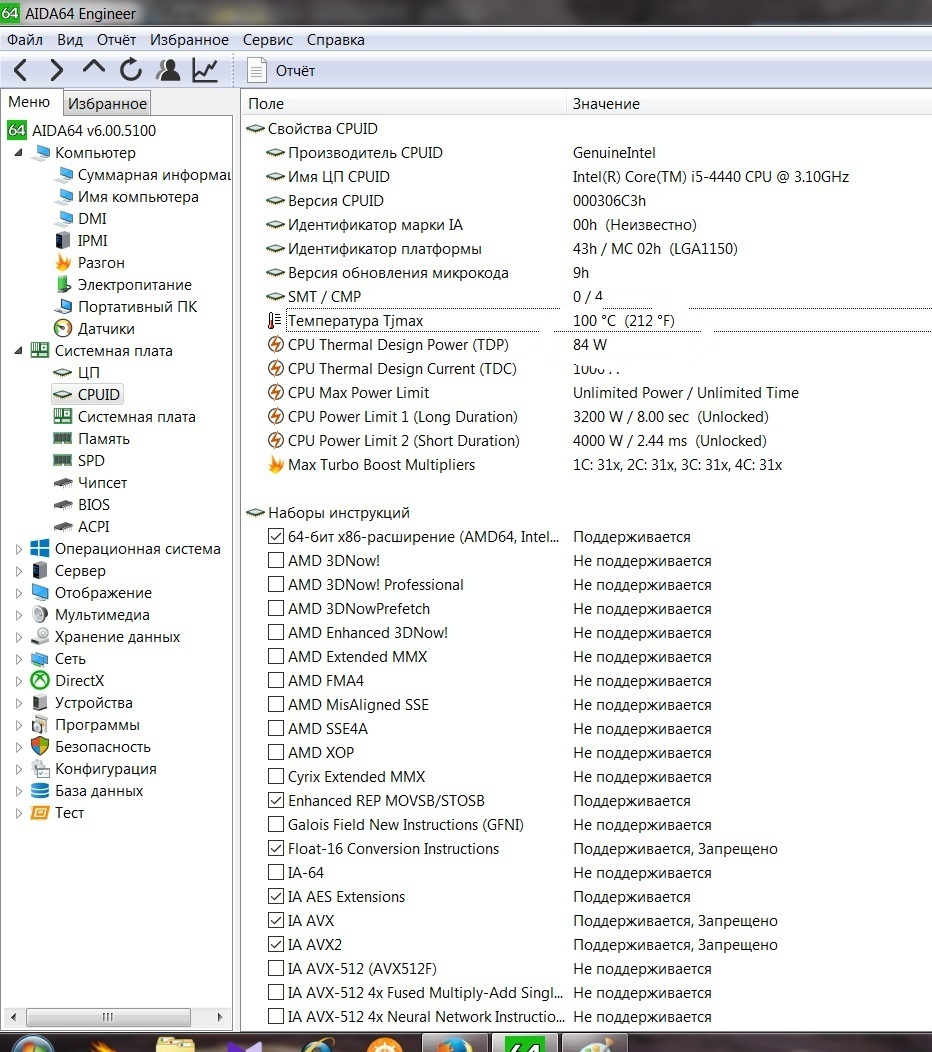Click the sidebar scrollbar left arrow

(13, 1017)
